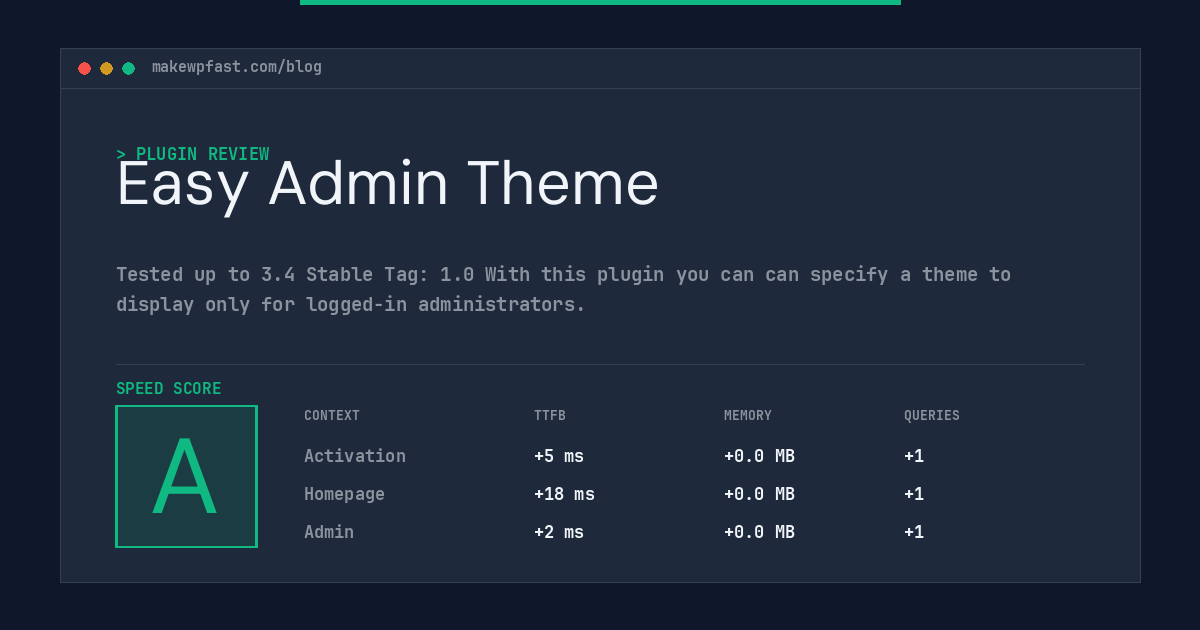1200x630 pixels.
Task: Click the green maximize dot
Action: click(128, 68)
